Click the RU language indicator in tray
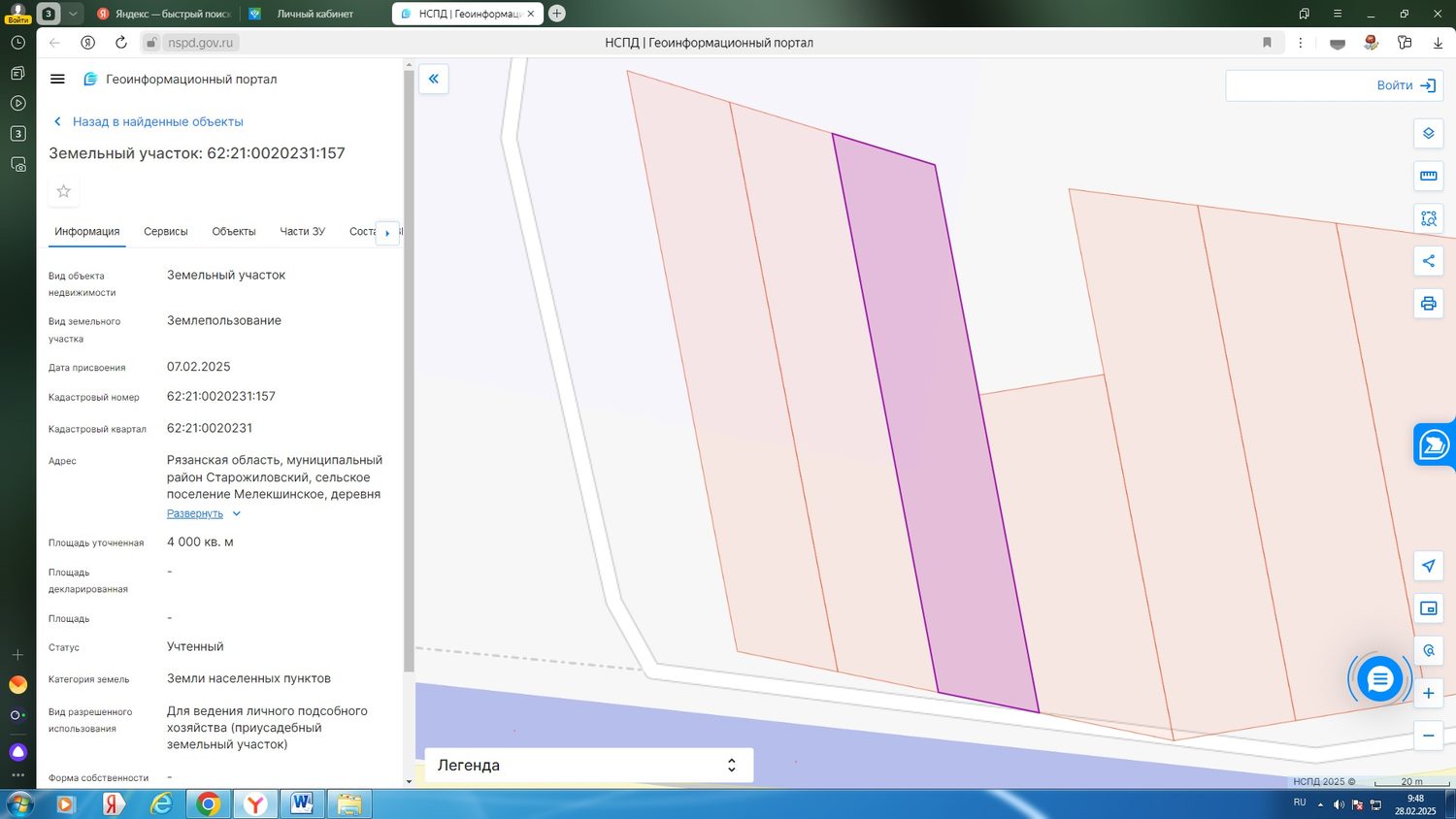The image size is (1456, 819). click(x=1300, y=803)
